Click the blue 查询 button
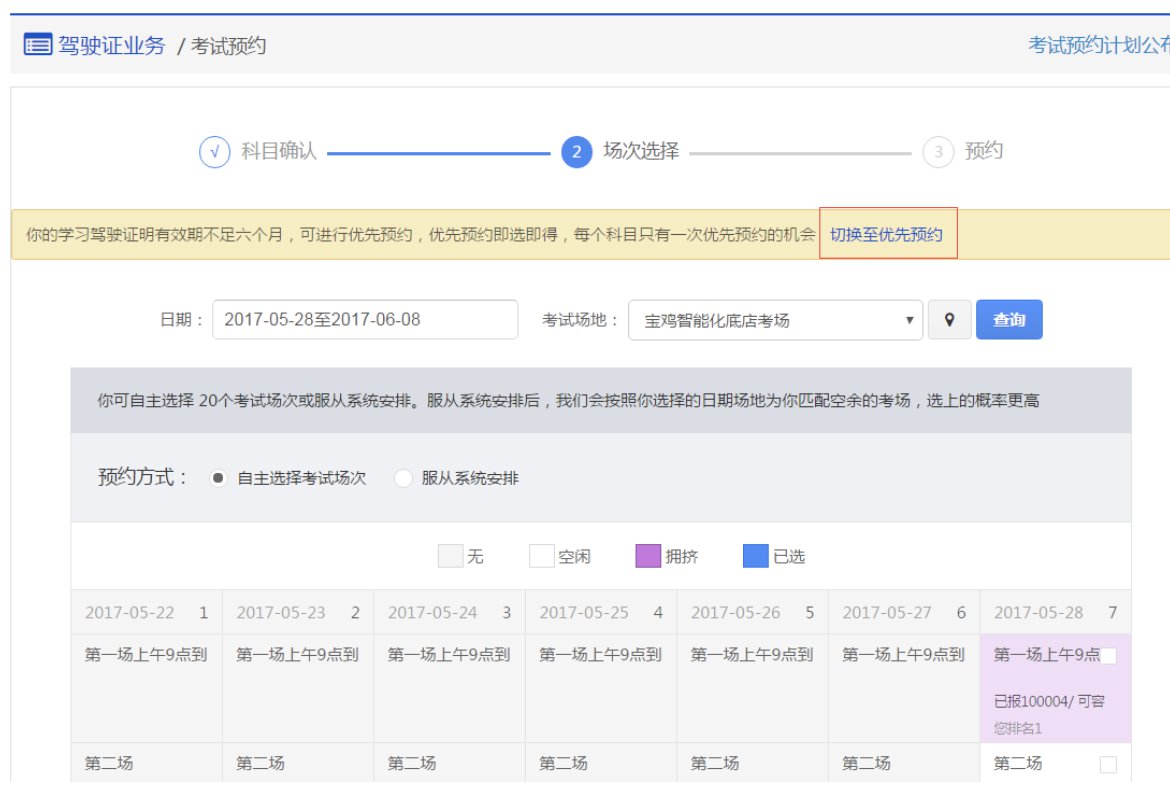Viewport: 1170px width, 792px height. [1008, 320]
